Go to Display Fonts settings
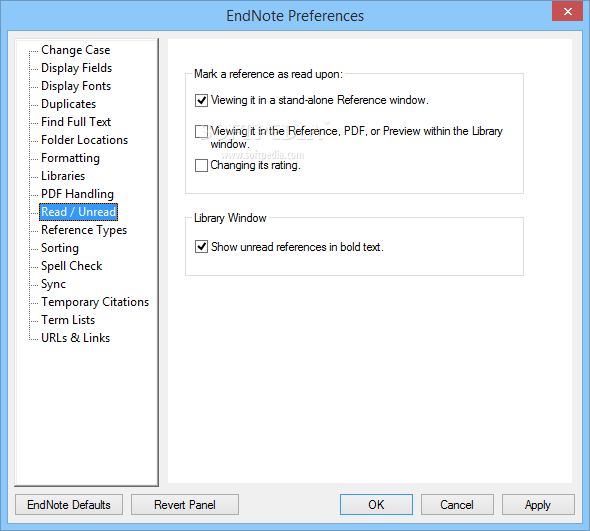This screenshot has height=531, width=590. (76, 86)
